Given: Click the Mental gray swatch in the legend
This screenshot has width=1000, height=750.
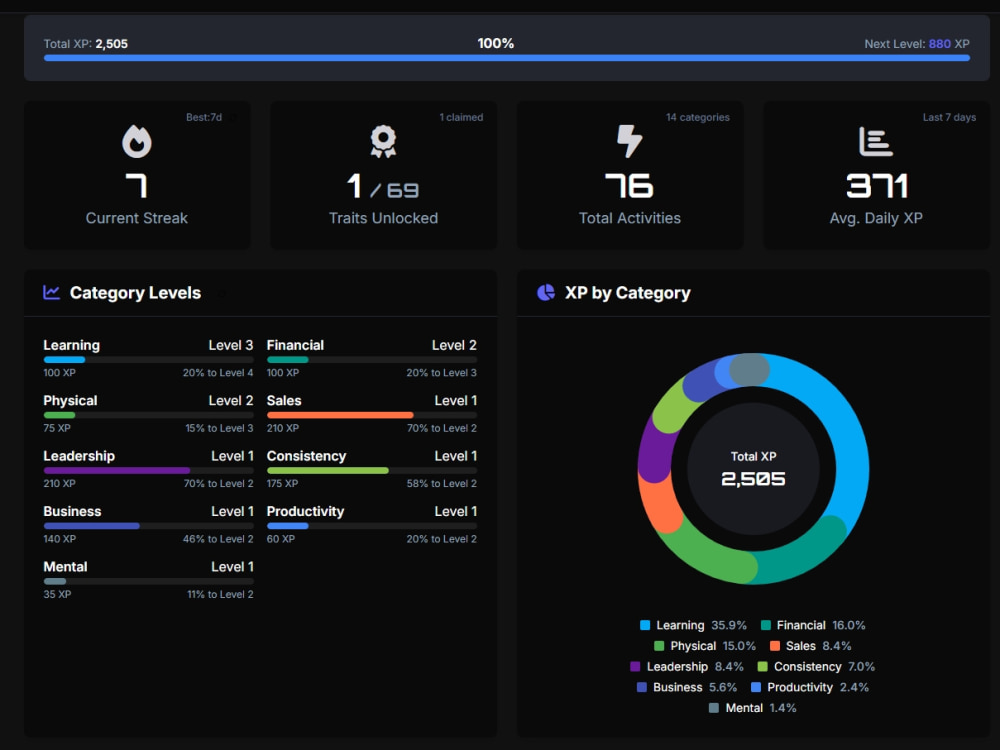Looking at the screenshot, I should (714, 708).
